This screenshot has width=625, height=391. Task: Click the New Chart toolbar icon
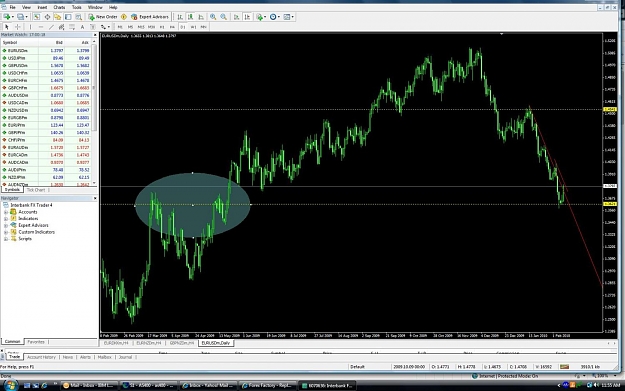(7, 17)
